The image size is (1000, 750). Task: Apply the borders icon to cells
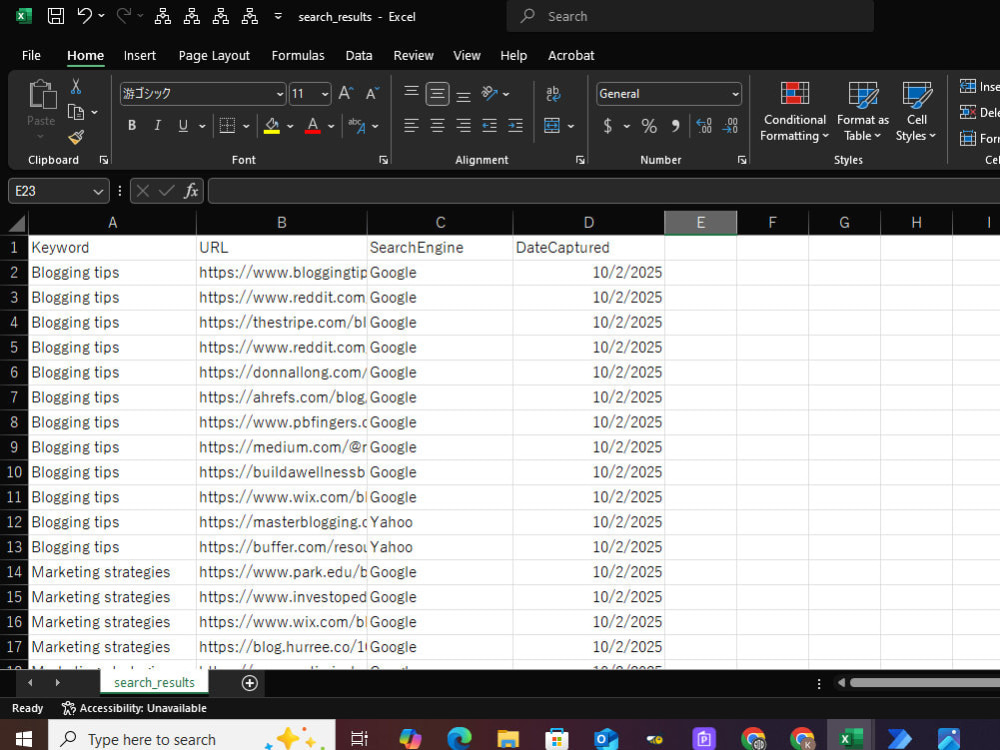(227, 126)
